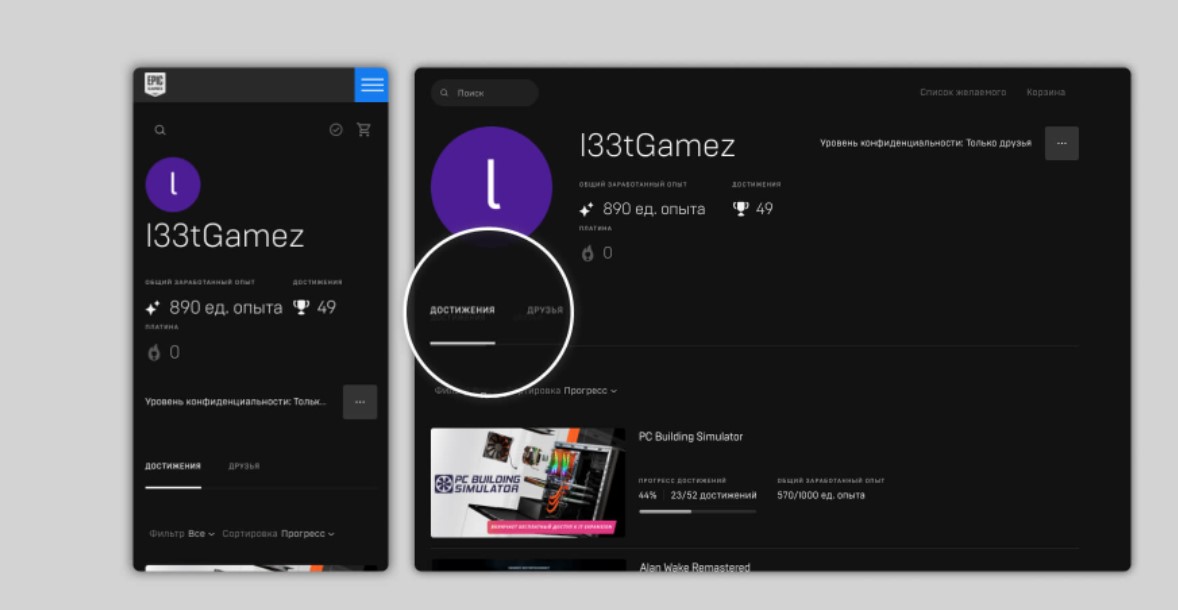Image resolution: width=1178 pixels, height=610 pixels.
Task: Click the Поиск search field
Action: click(485, 92)
